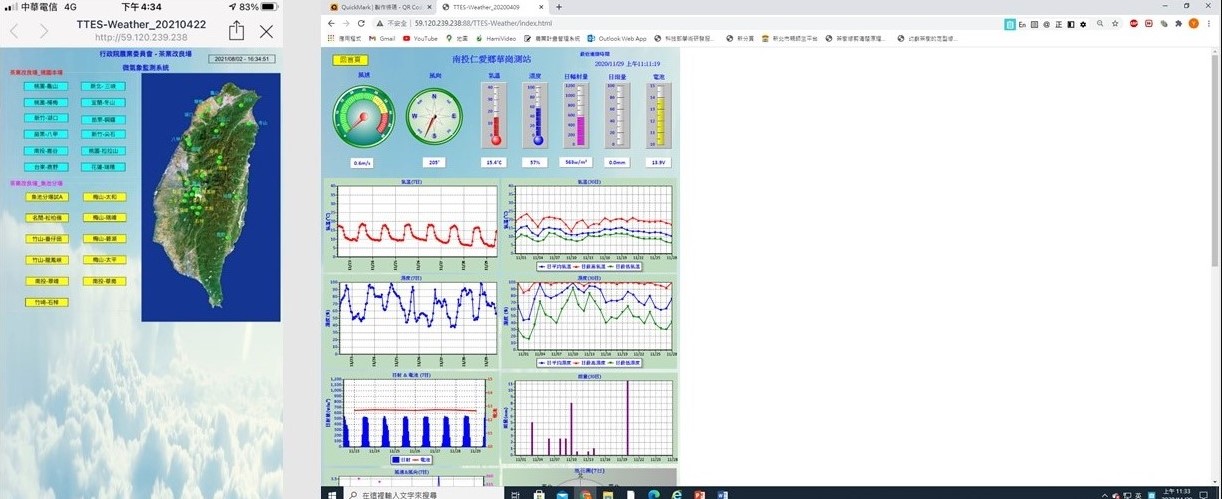Click the magenta solar radiation gauge

[x=577, y=114]
